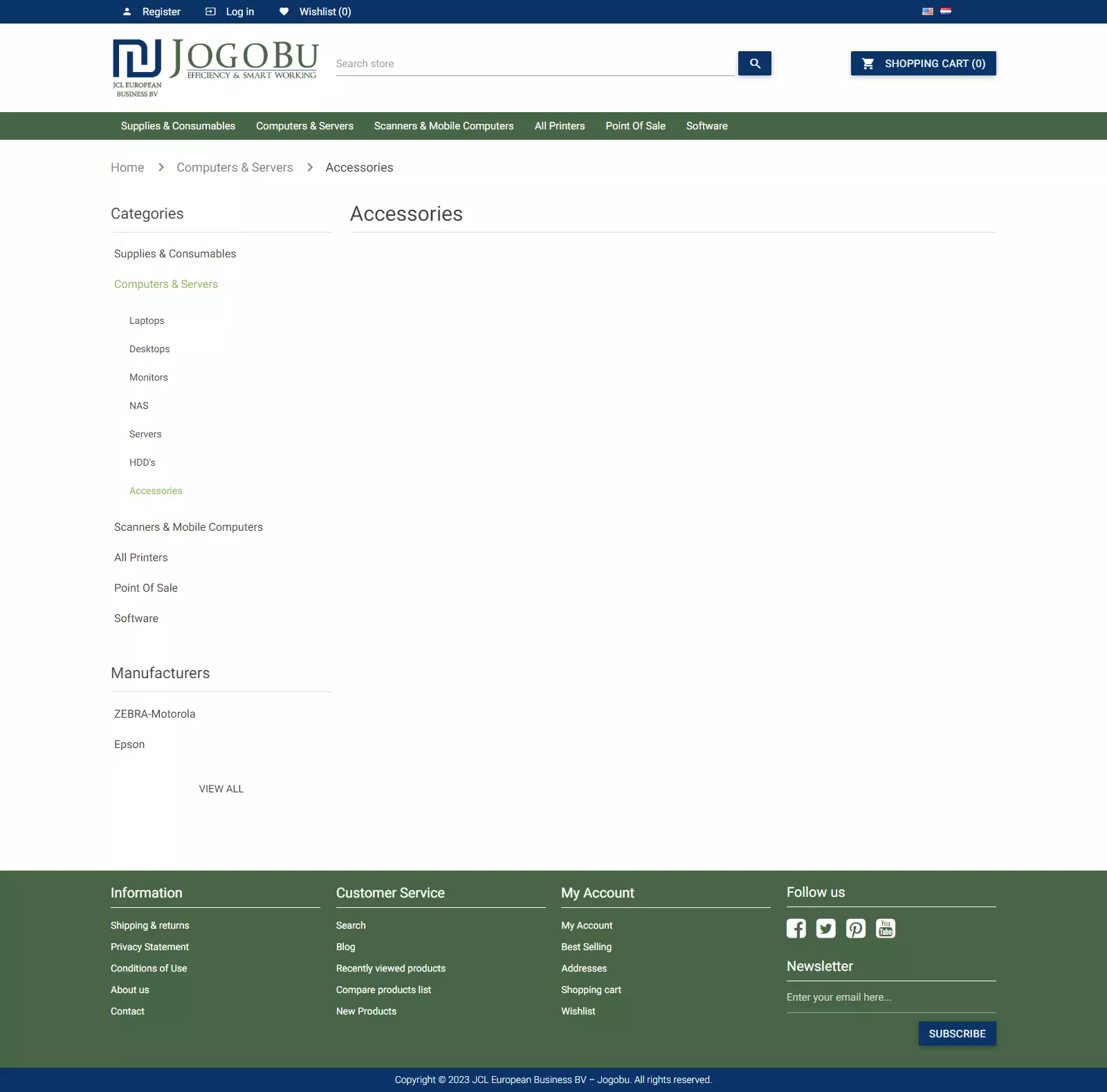The width and height of the screenshot is (1107, 1092).
Task: Open the Shopping Cart button
Action: 923,64
